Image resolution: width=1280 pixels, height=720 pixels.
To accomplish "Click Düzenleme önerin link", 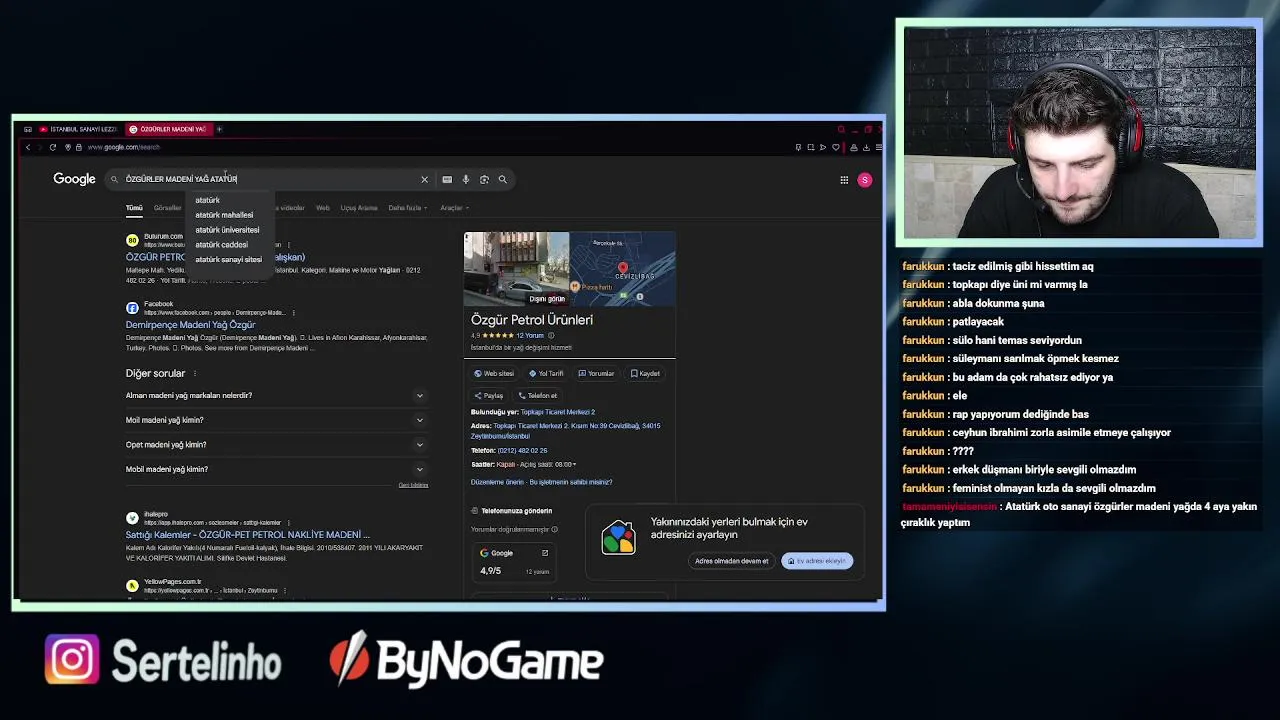I will [x=497, y=482].
